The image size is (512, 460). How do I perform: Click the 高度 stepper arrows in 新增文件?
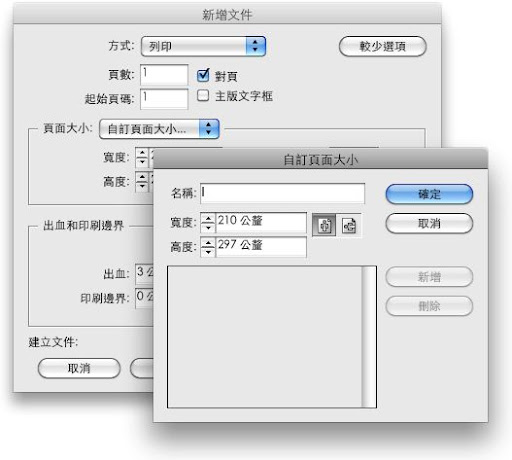click(142, 182)
